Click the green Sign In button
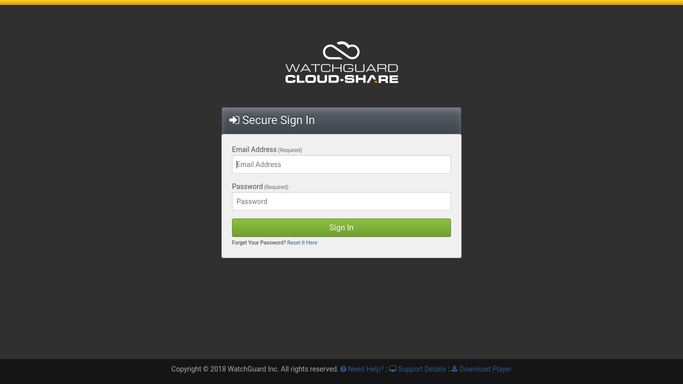Viewport: 683px width, 384px height. point(341,228)
